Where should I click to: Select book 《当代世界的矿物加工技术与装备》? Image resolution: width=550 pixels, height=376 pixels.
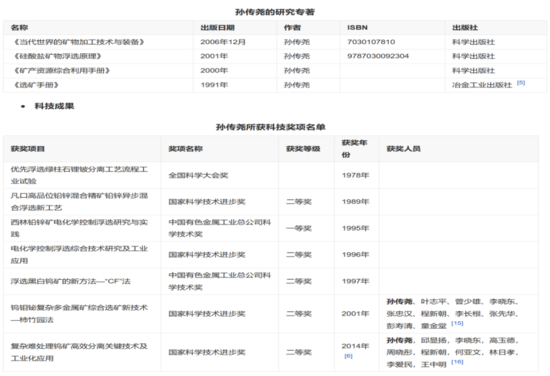79,42
